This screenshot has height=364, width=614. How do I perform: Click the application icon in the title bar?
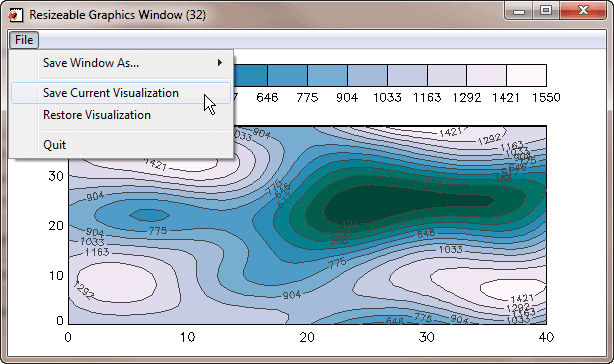click(16, 15)
